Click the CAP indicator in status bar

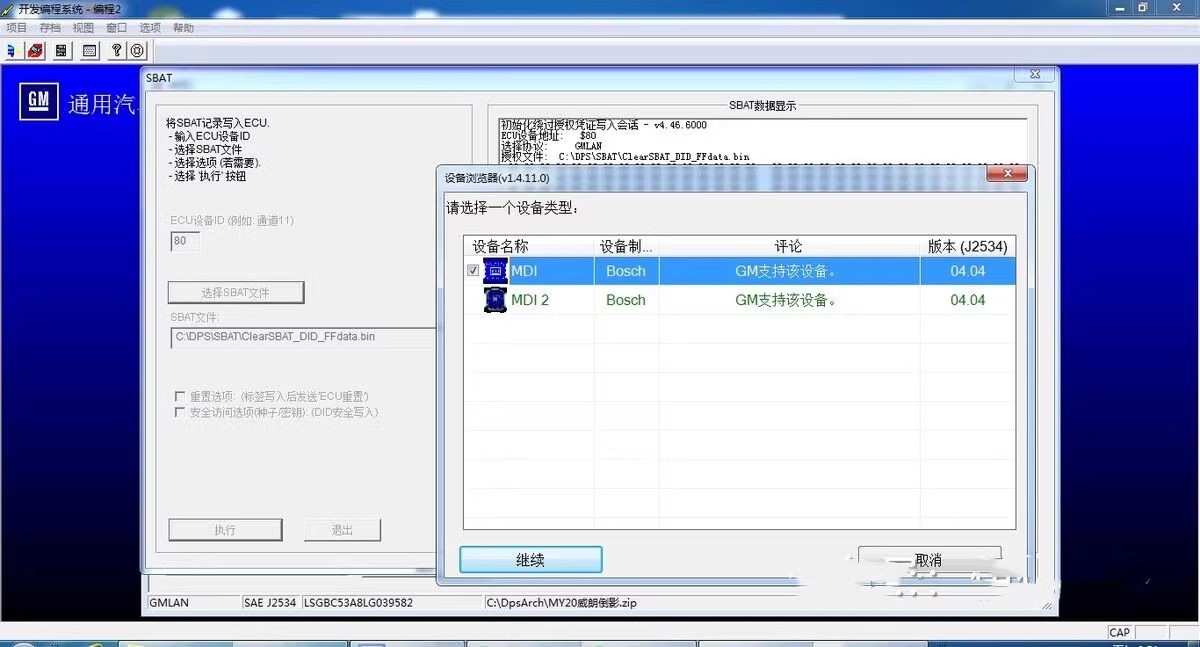click(x=1120, y=632)
